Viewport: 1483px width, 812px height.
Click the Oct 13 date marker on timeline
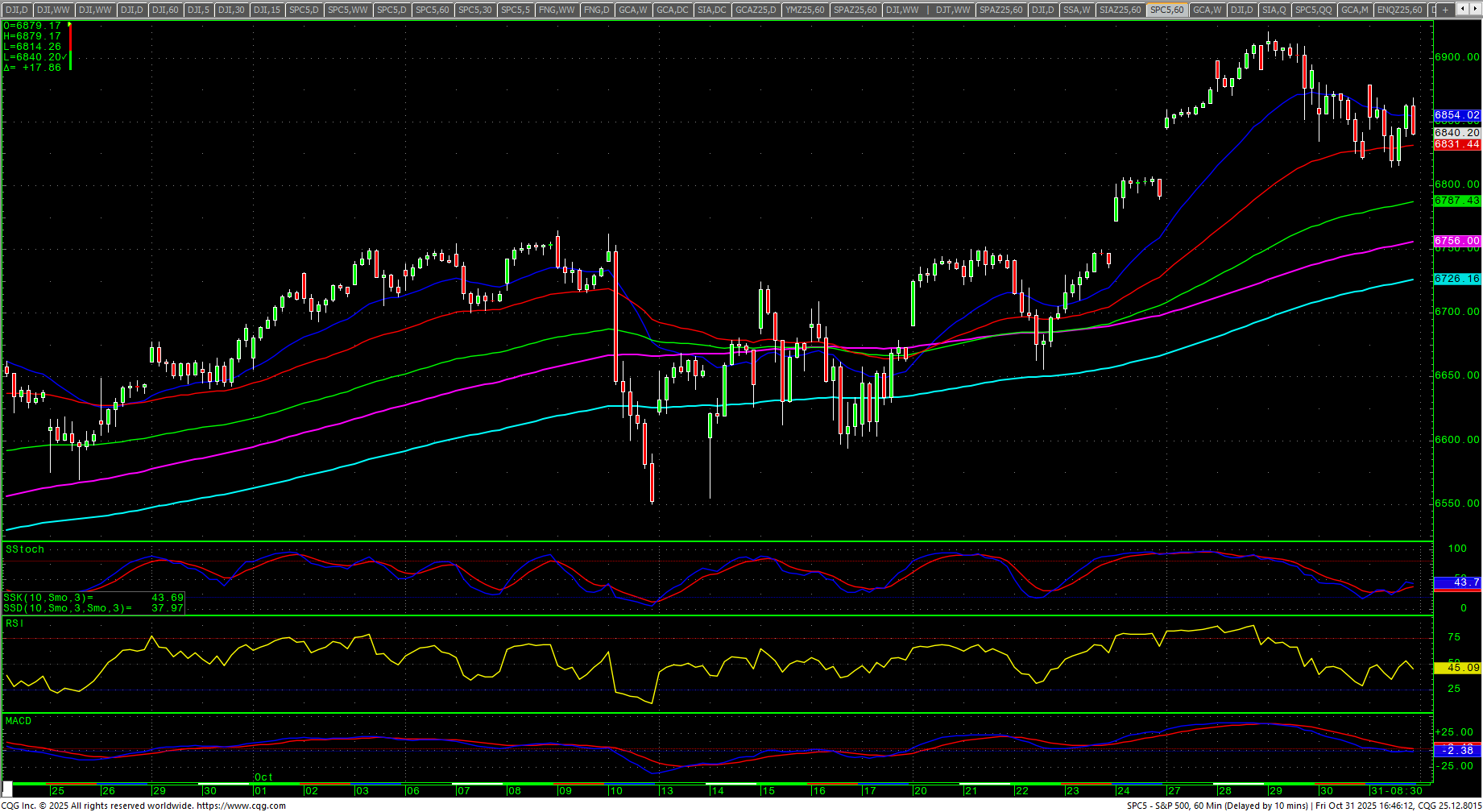[x=665, y=791]
